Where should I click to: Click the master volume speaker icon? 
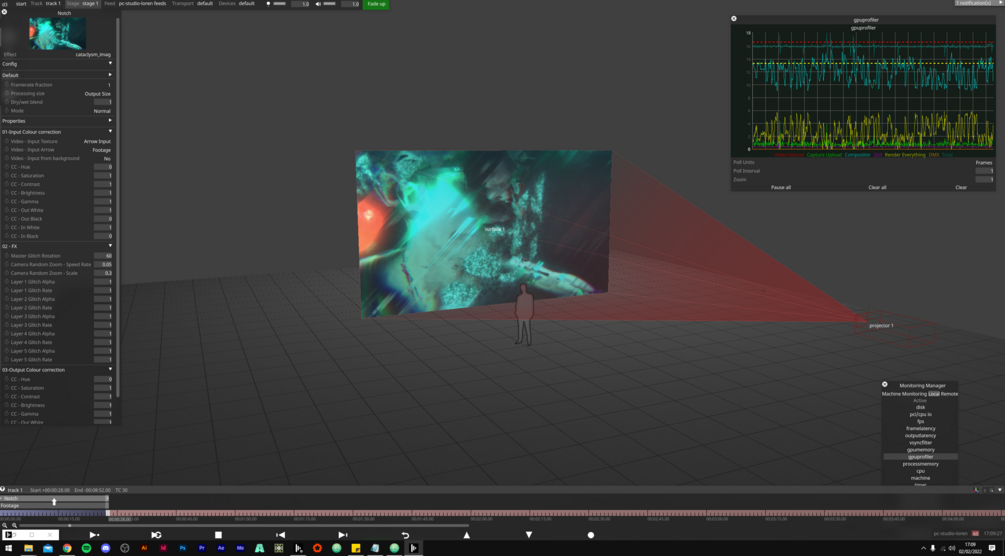point(319,4)
